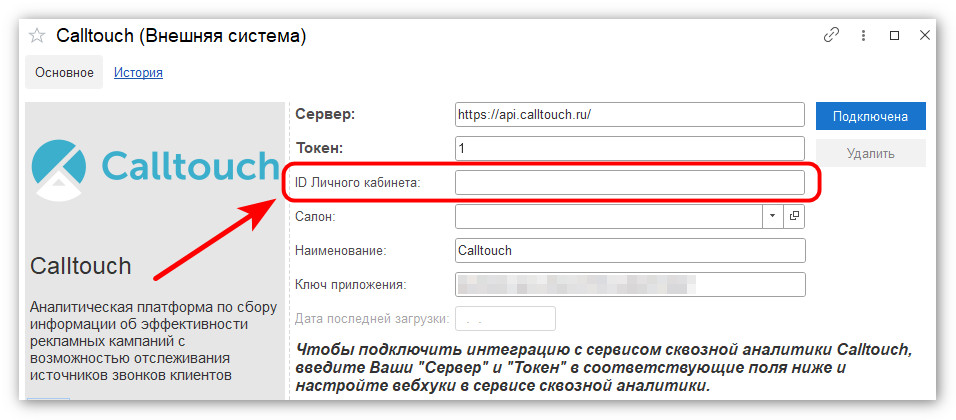Screen dimensions: 956x420
Task: Click the Аналитическая платформа description text
Action: [x=153, y=340]
